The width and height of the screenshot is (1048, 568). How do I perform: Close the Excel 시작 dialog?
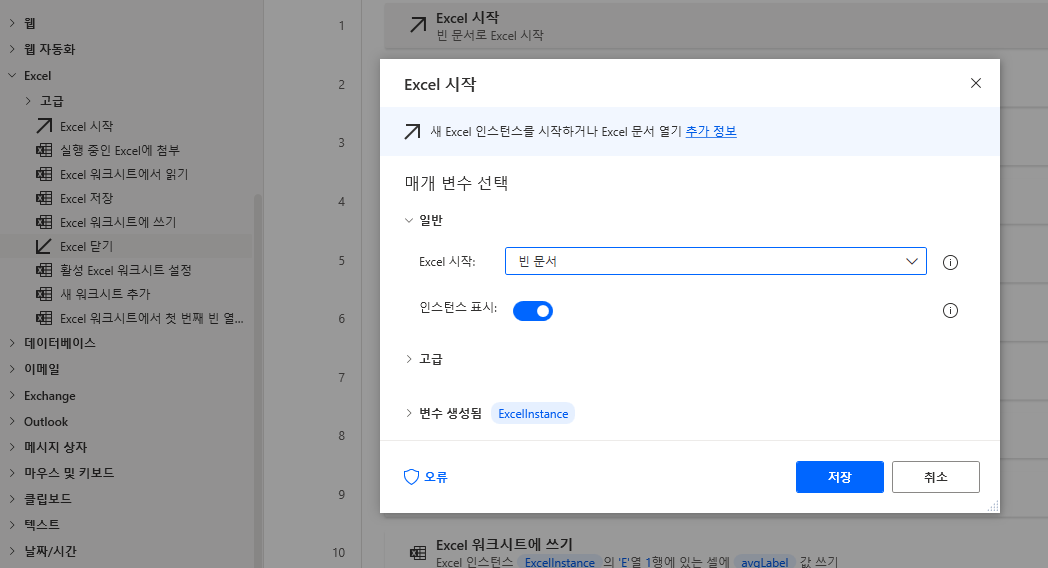point(976,83)
